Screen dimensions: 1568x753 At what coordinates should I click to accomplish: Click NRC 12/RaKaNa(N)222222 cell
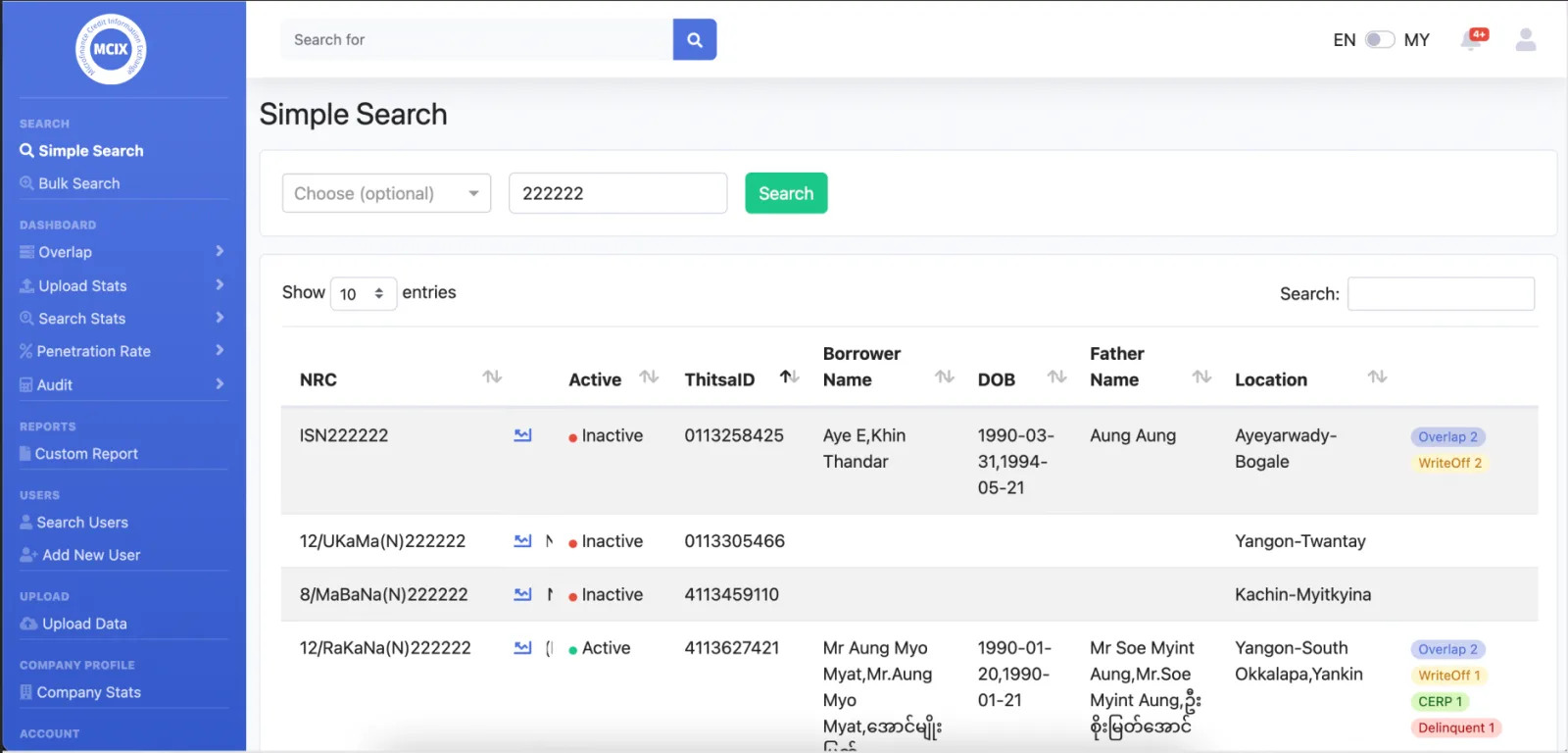point(385,648)
